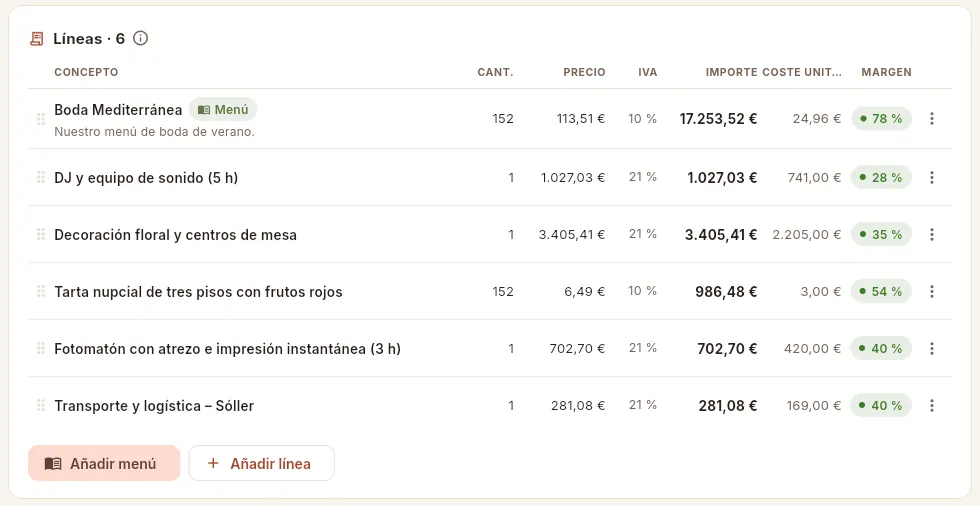
Task: Click the 78 % margin badge
Action: pos(881,119)
